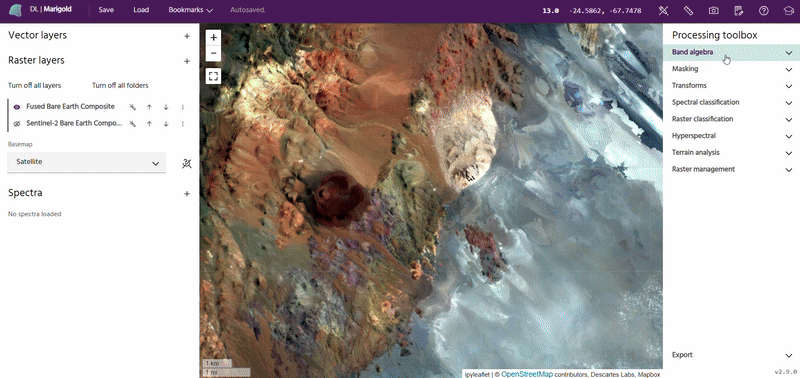Screen dimensions: 800x378
Task: Add a new vector layer with plus icon
Action: 187,36
